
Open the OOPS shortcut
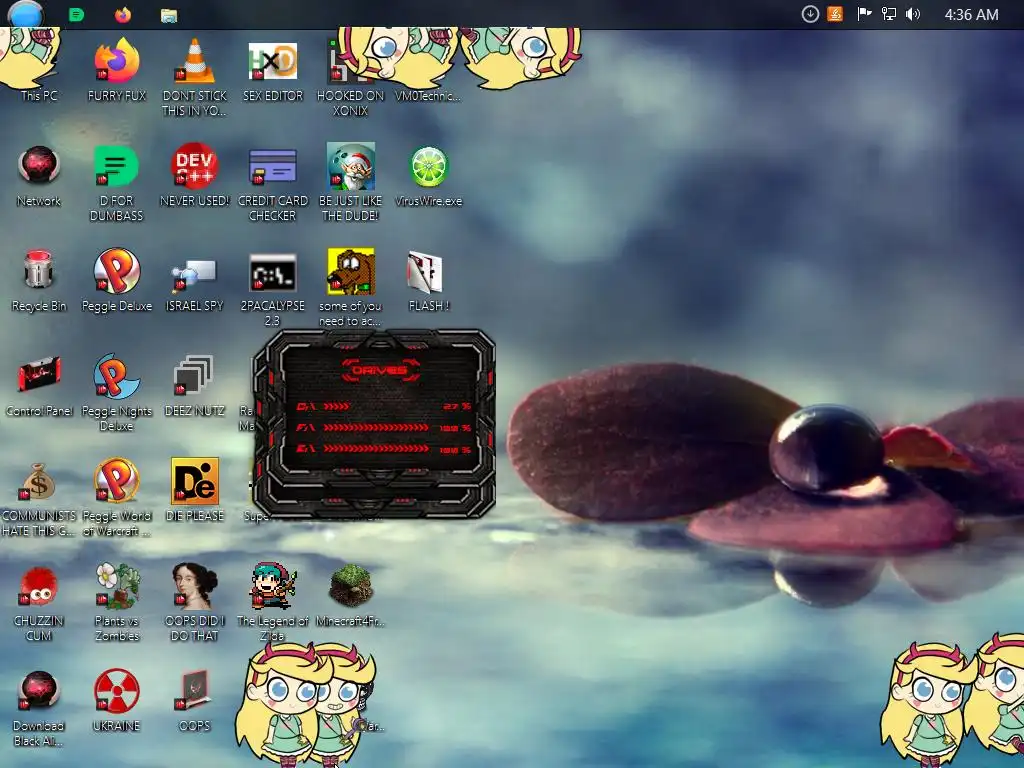point(195,701)
